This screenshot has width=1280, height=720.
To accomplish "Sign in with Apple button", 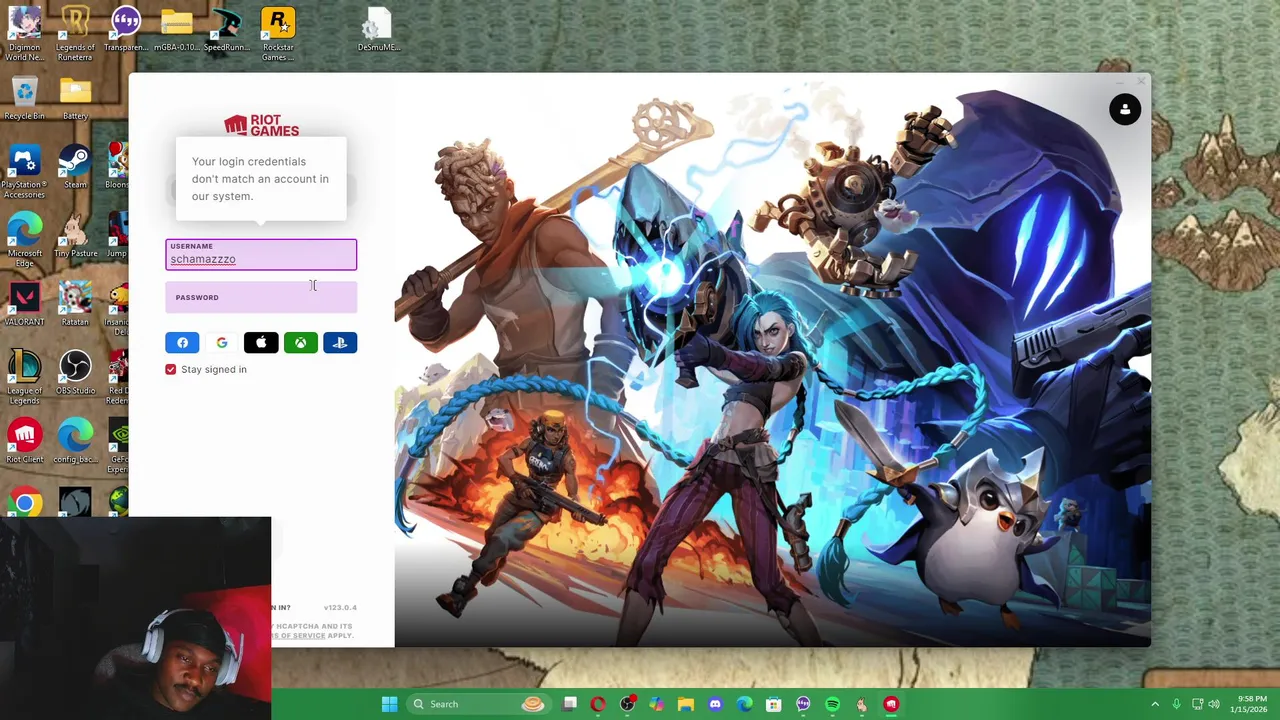I will (261, 343).
